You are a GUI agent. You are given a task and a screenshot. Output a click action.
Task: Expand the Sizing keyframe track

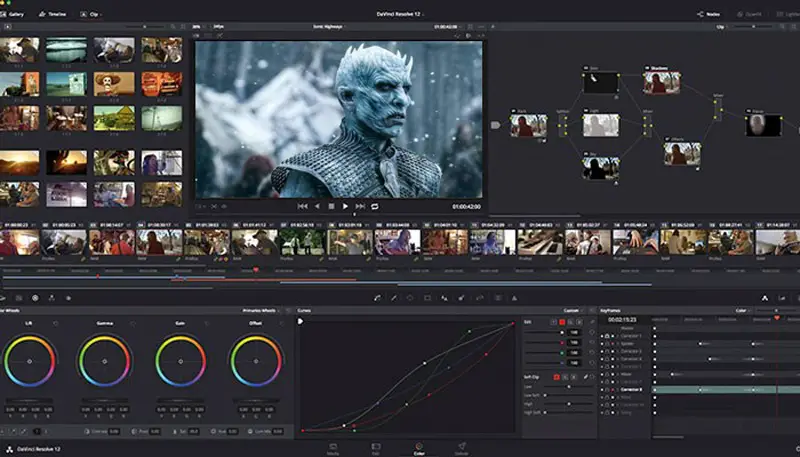tap(617, 413)
